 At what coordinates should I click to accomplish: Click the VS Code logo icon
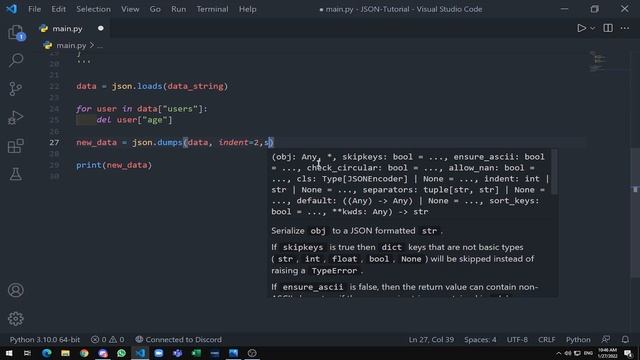coord(11,9)
